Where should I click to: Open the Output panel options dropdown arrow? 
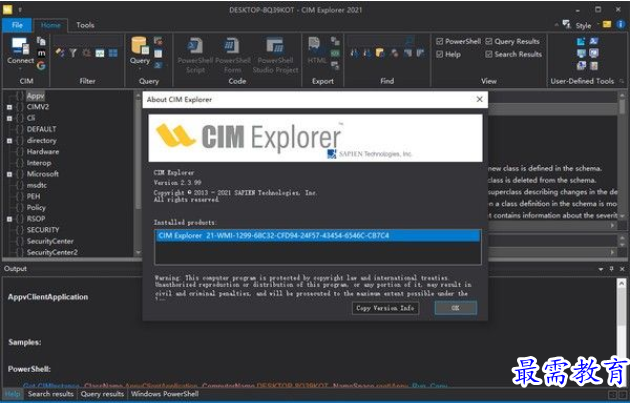[x=601, y=269]
